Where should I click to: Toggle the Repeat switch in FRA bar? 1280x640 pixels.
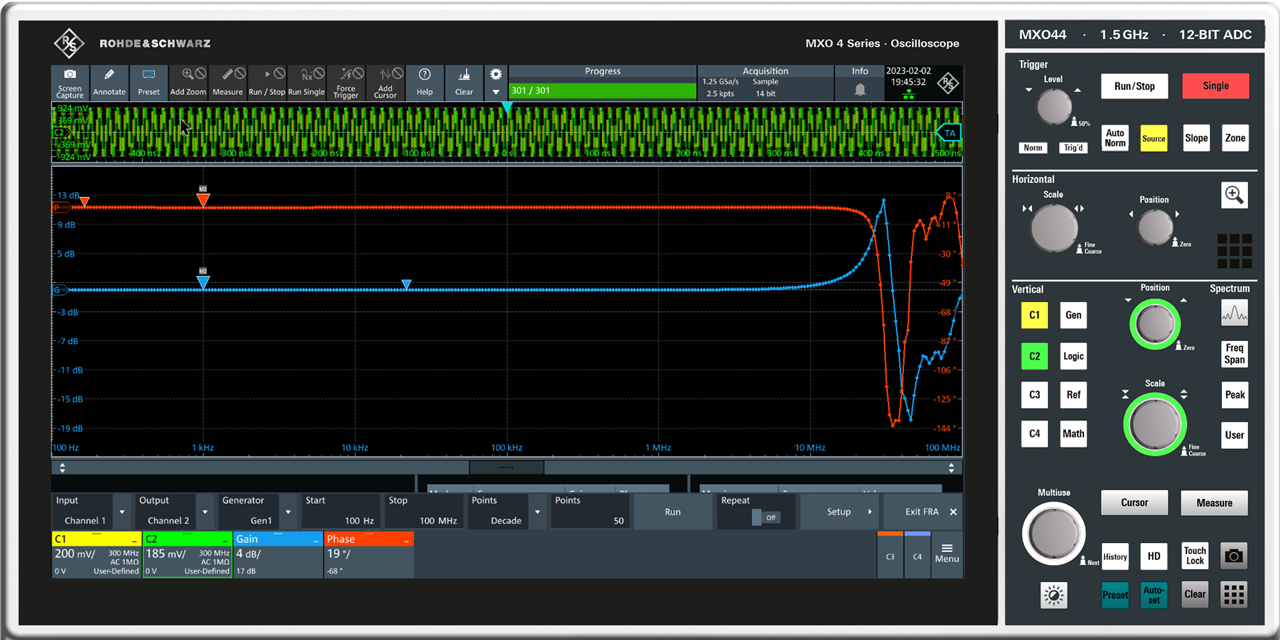click(x=764, y=518)
